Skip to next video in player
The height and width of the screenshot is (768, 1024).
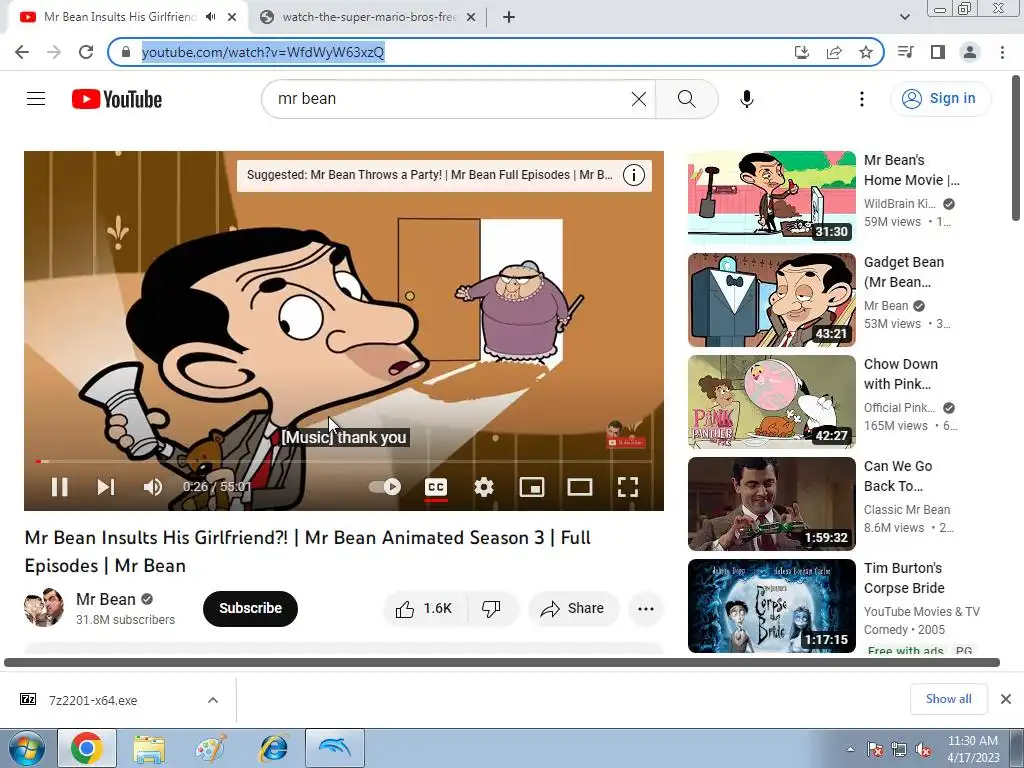point(106,487)
